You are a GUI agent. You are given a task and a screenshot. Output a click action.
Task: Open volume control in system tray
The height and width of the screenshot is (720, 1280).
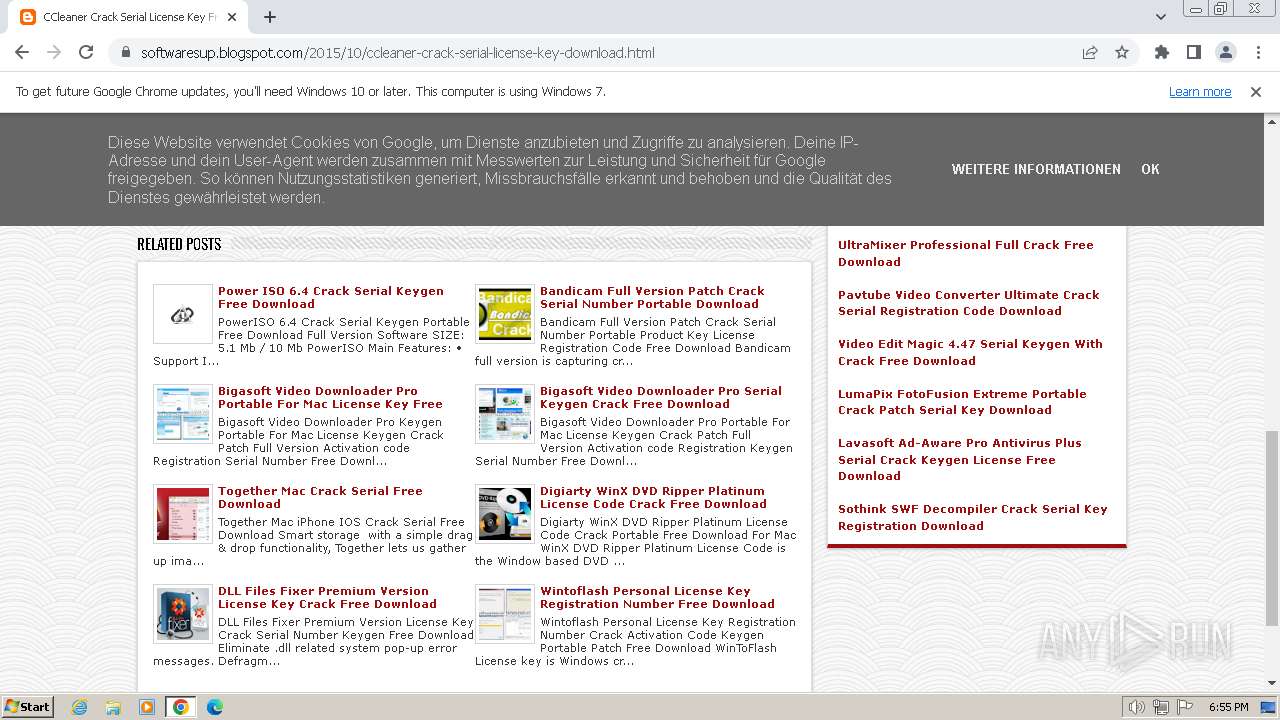click(x=1137, y=707)
